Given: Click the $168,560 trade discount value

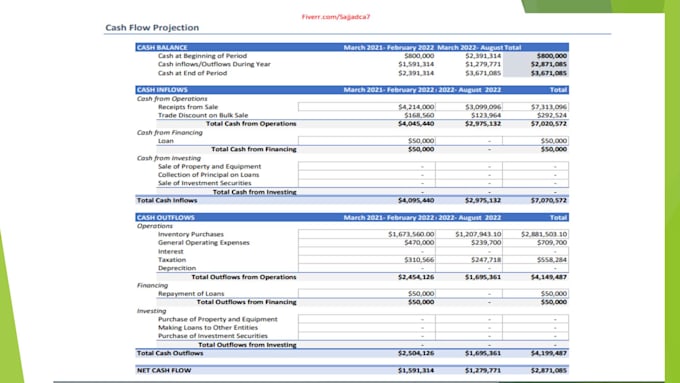Looking at the screenshot, I should (x=419, y=115).
